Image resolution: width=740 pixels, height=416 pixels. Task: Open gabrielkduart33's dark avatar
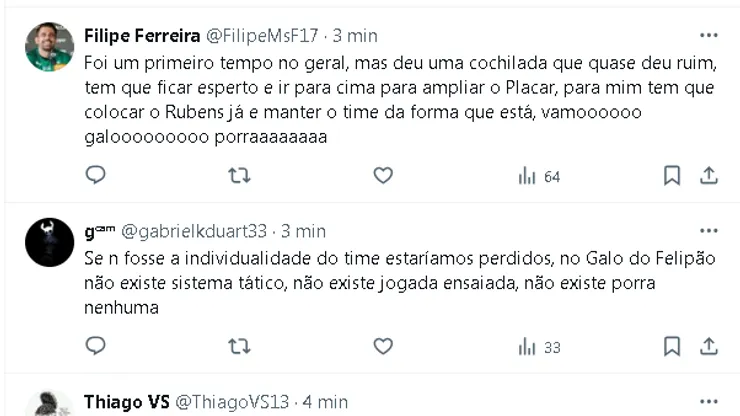coord(49,243)
